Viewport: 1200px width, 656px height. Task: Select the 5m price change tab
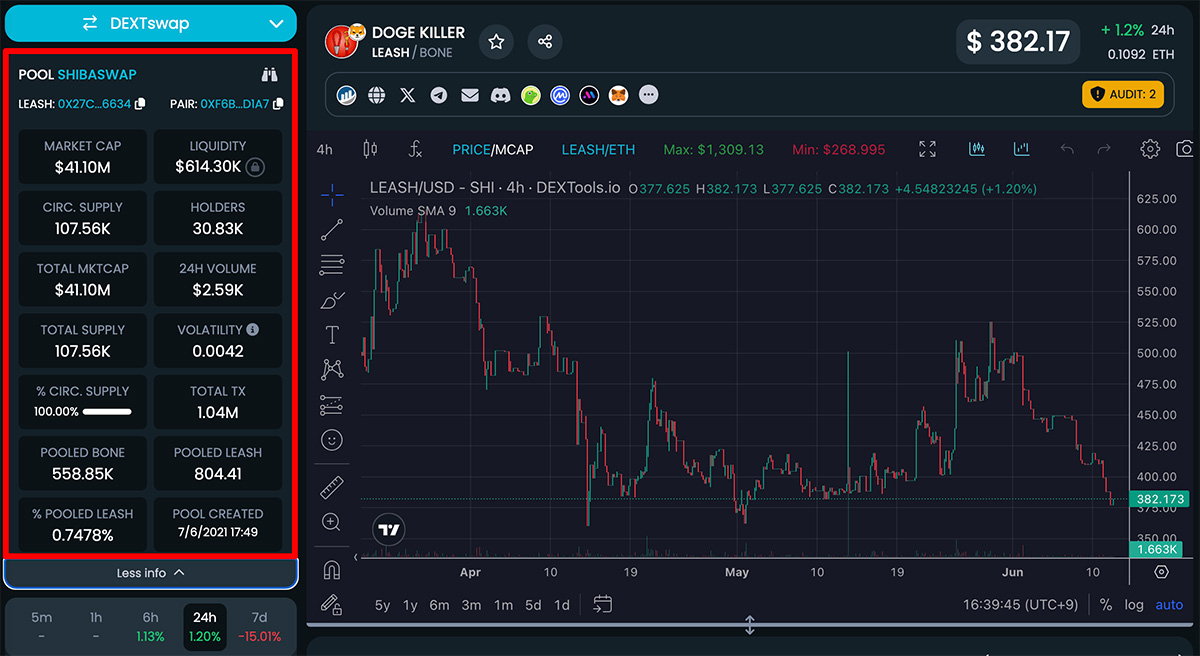(x=41, y=626)
